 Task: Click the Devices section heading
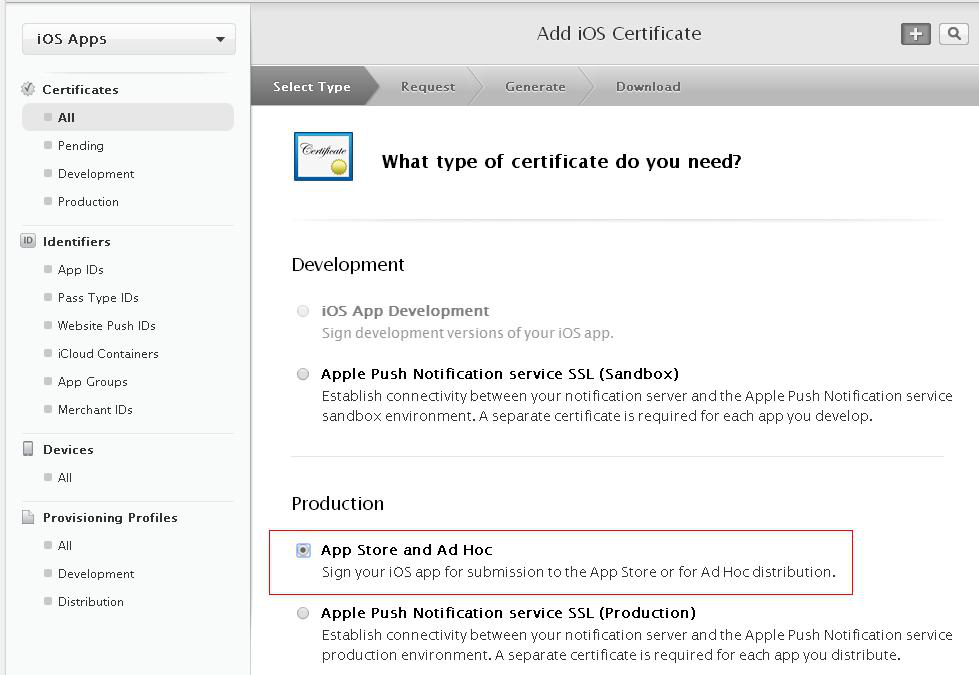click(68, 450)
